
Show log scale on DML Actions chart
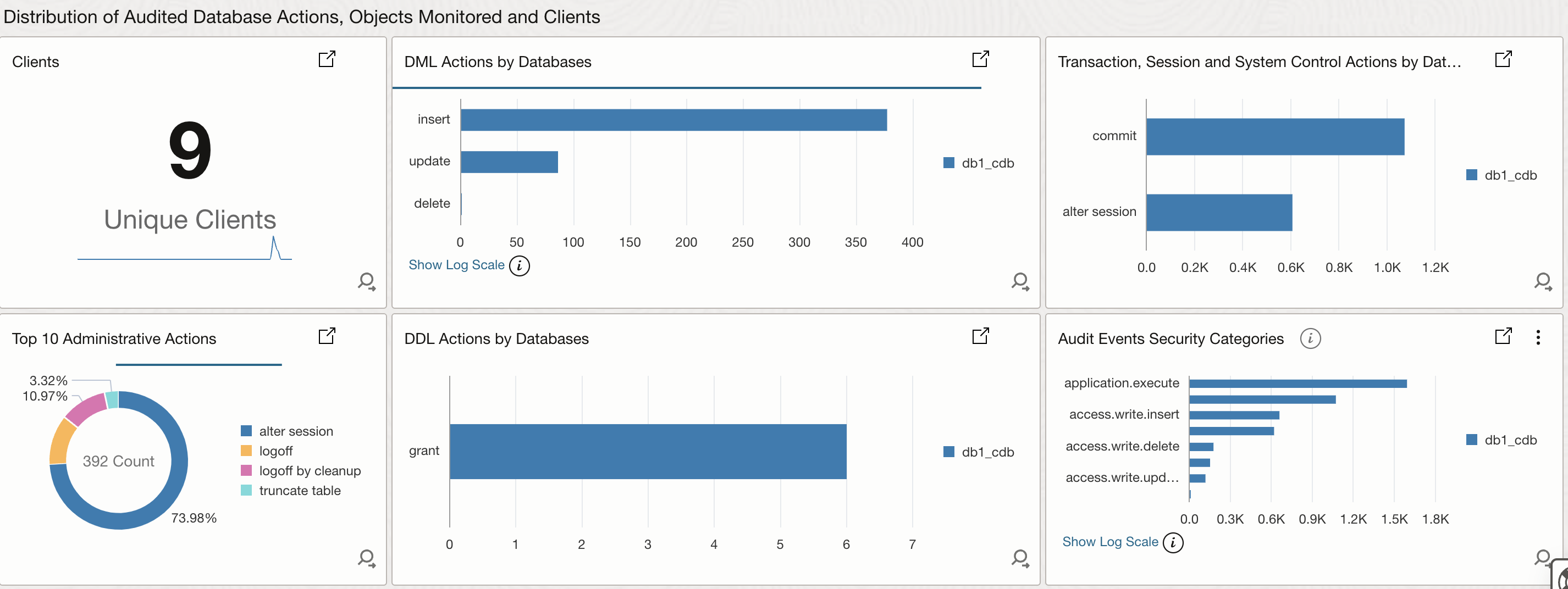click(456, 265)
